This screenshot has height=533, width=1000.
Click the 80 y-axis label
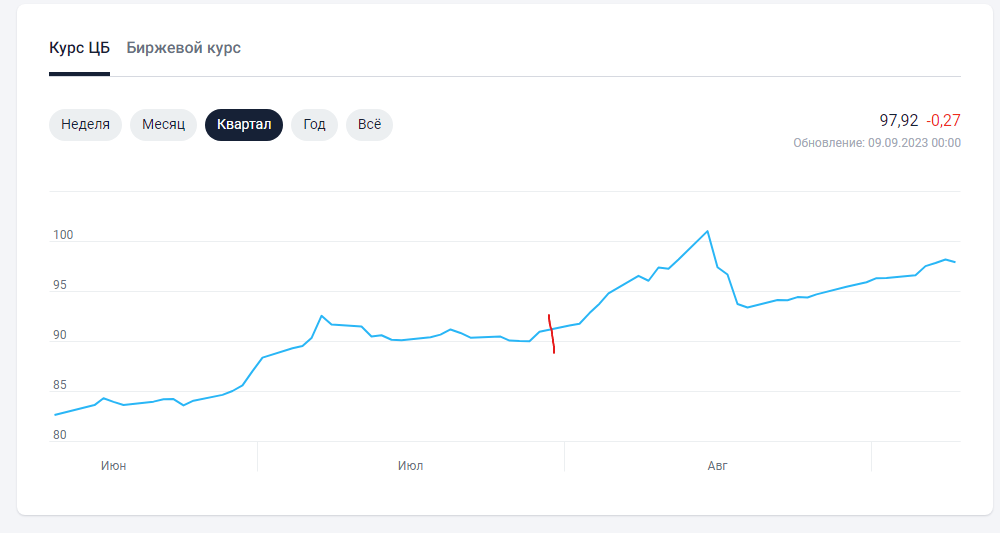coord(60,435)
